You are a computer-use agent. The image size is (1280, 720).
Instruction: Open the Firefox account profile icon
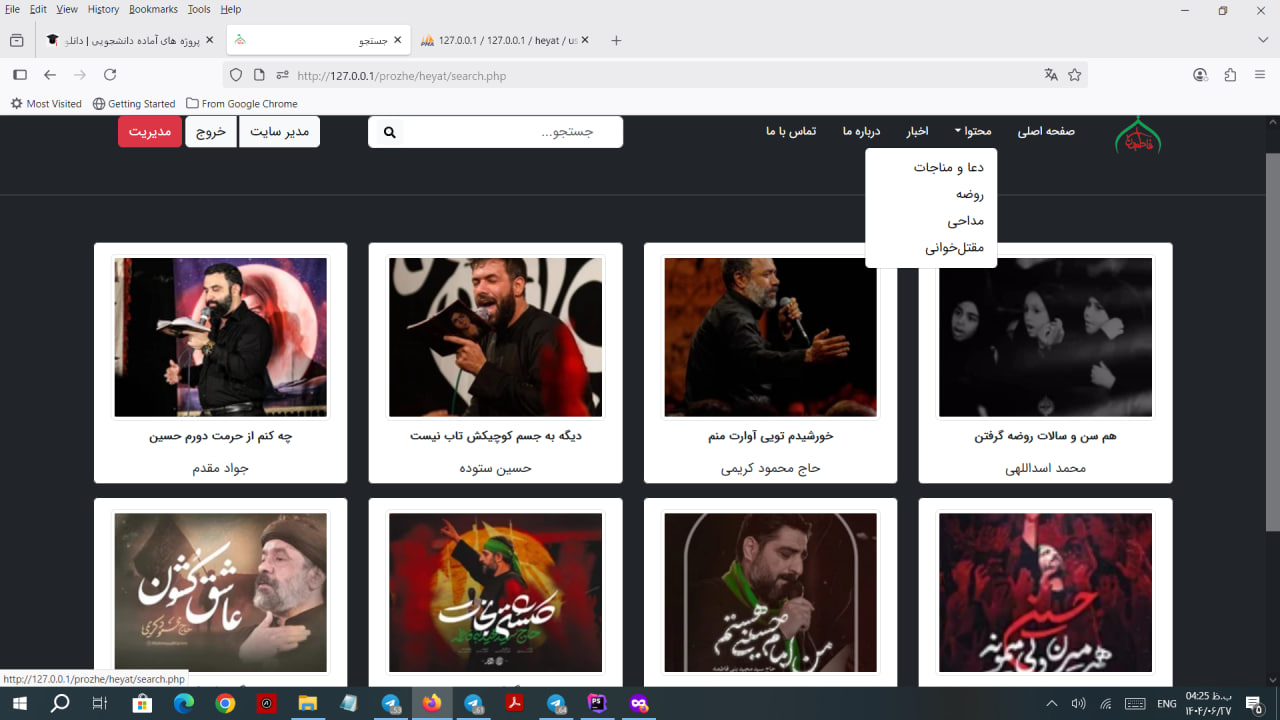1200,75
